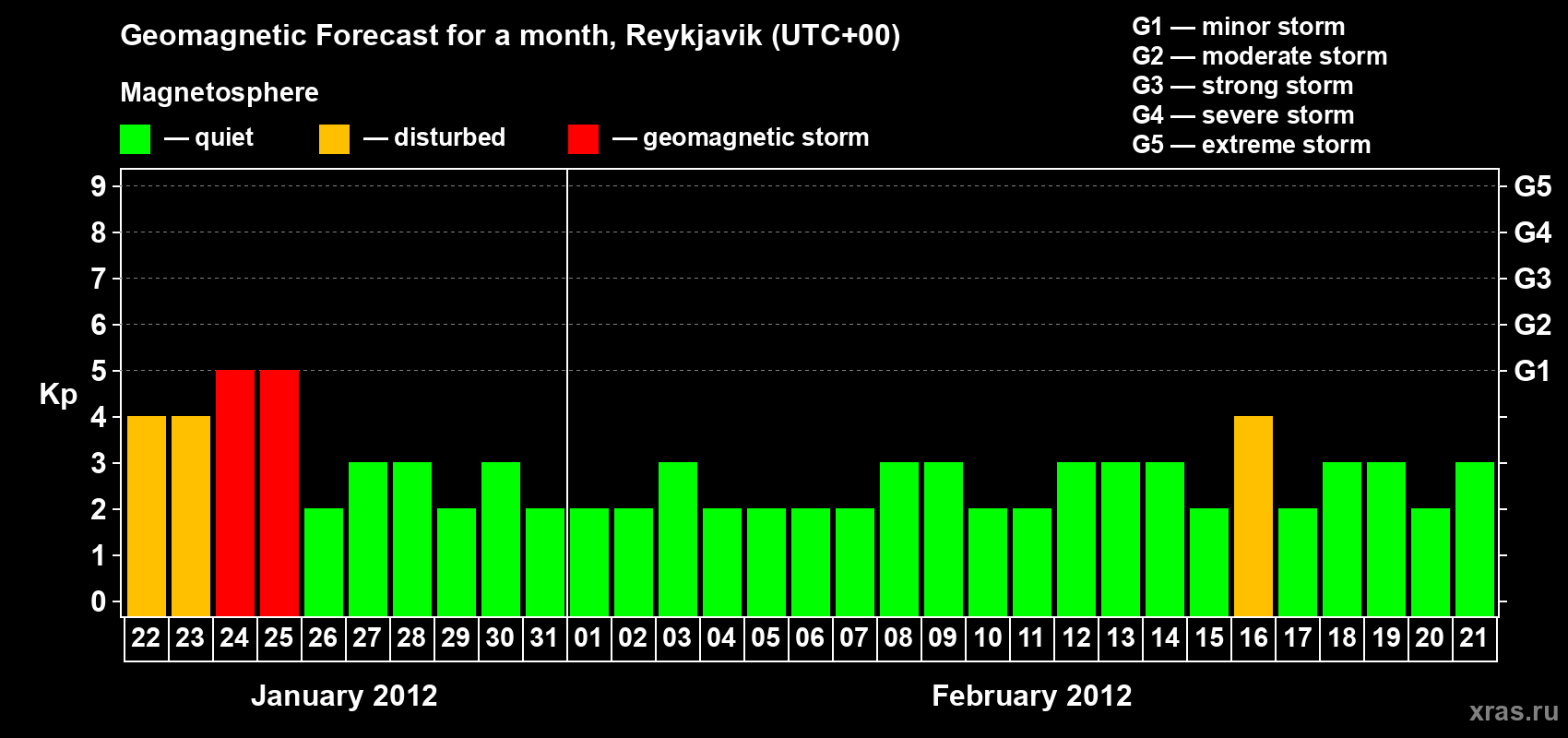Click the G3 label on right axis

[x=1533, y=279]
